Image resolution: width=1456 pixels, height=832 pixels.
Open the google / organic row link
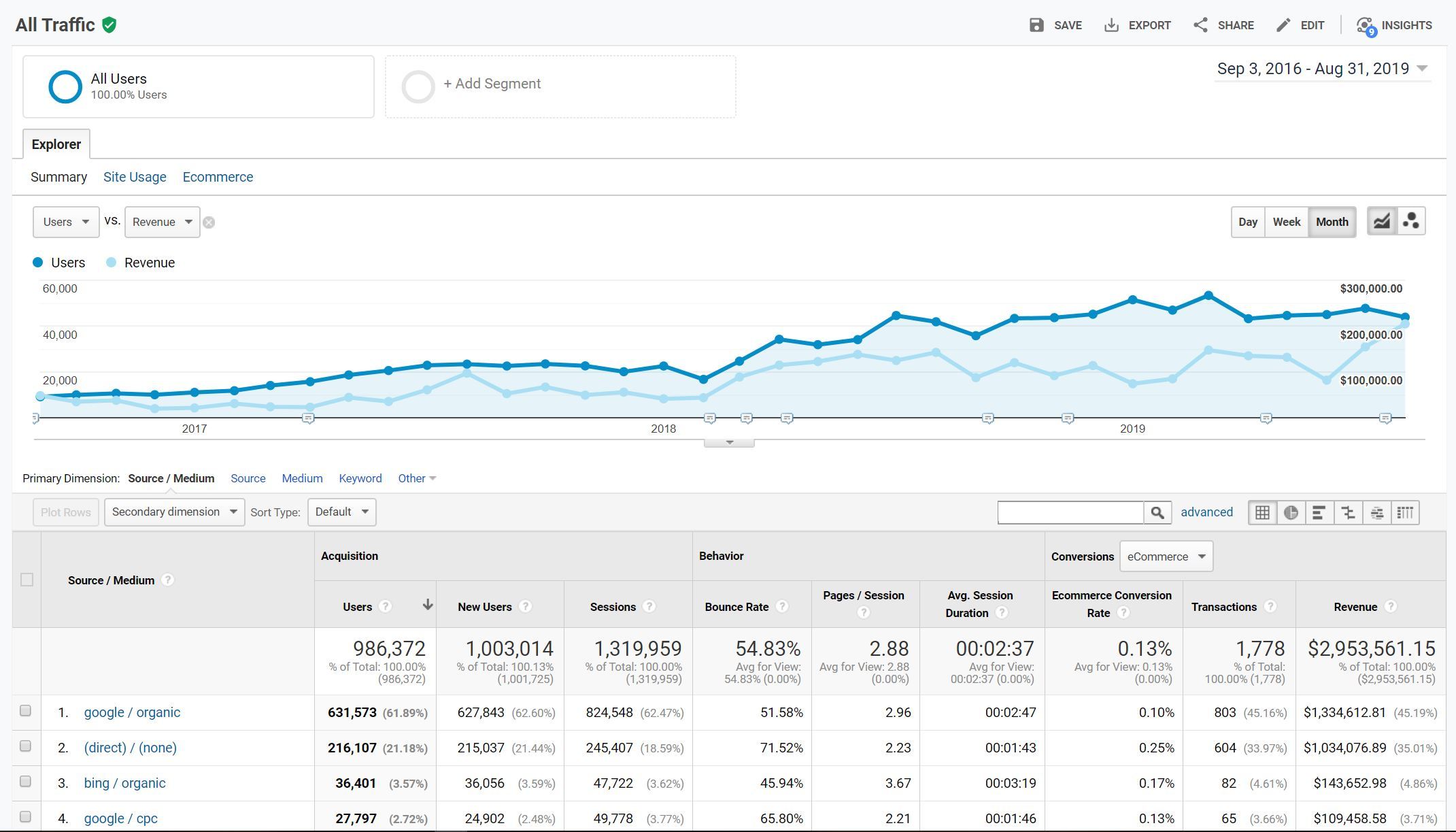tap(132, 712)
